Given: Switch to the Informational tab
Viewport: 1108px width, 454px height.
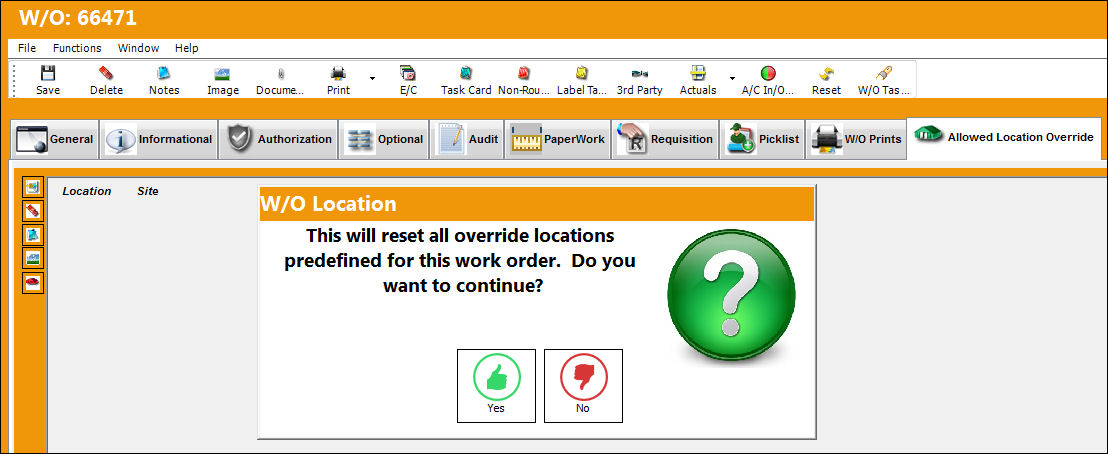Looking at the screenshot, I should click(159, 139).
